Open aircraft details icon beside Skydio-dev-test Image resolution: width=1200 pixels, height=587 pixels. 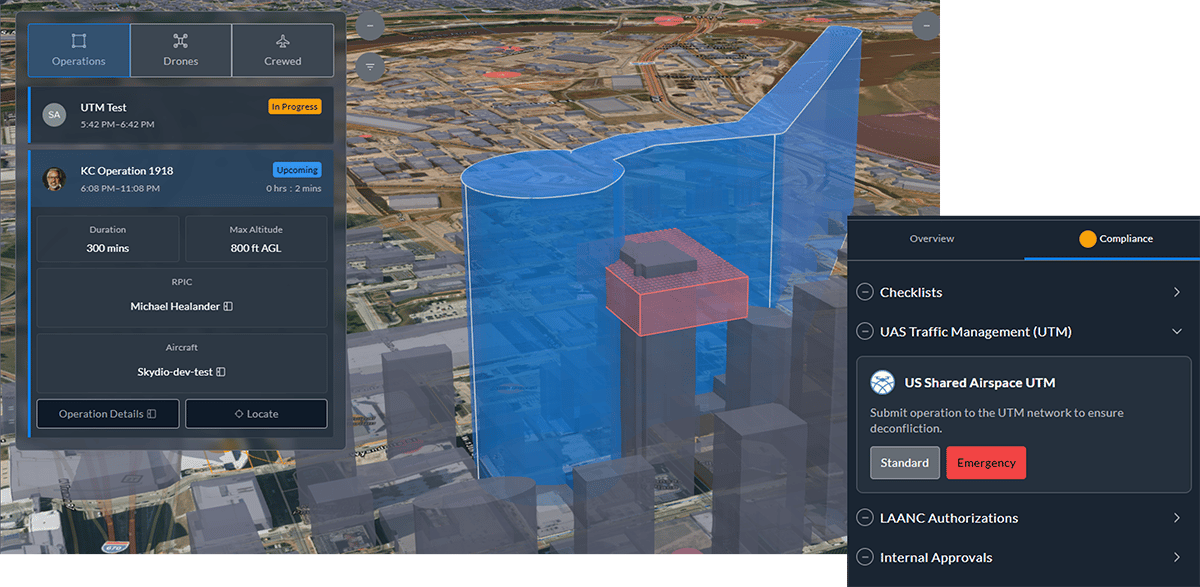[x=221, y=371]
